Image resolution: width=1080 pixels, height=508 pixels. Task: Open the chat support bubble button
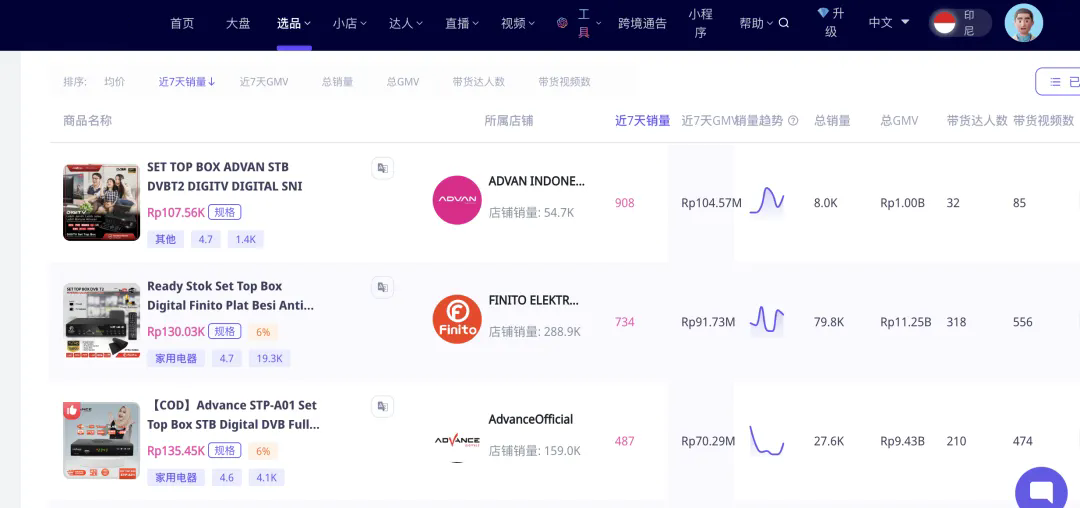pos(1041,489)
